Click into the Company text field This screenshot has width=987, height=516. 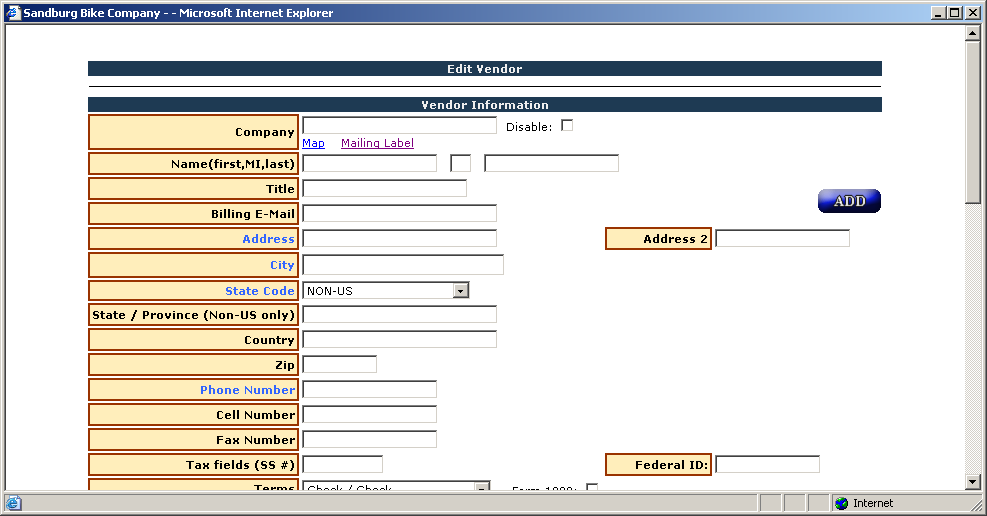(x=399, y=126)
